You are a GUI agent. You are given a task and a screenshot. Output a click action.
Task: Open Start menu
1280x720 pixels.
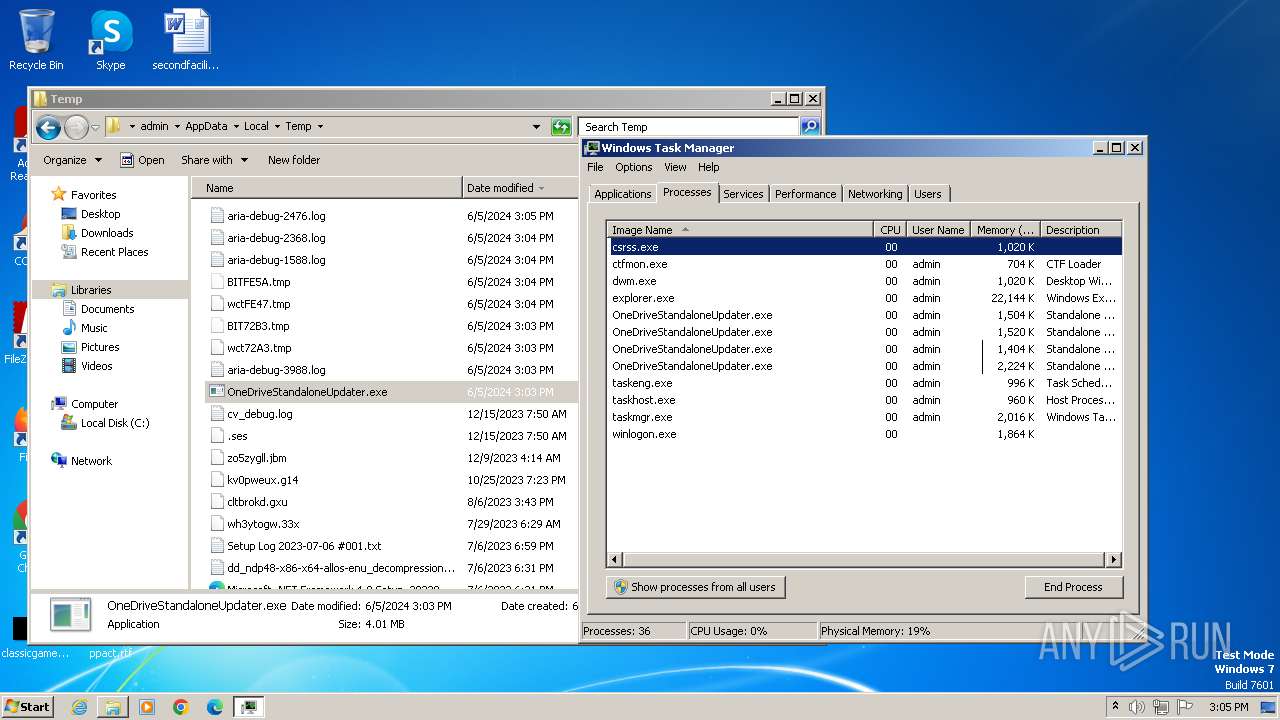(27, 707)
